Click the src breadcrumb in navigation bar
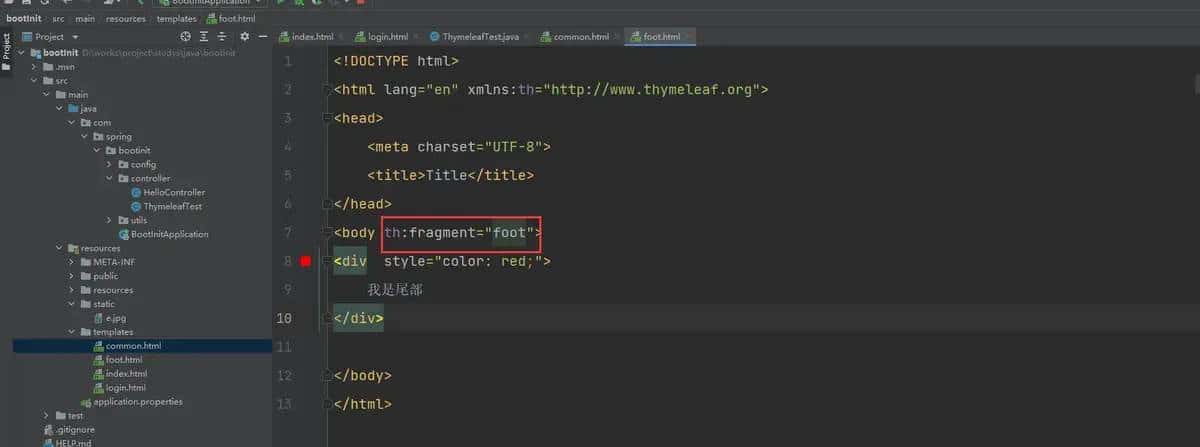Image resolution: width=1200 pixels, height=447 pixels. click(59, 19)
